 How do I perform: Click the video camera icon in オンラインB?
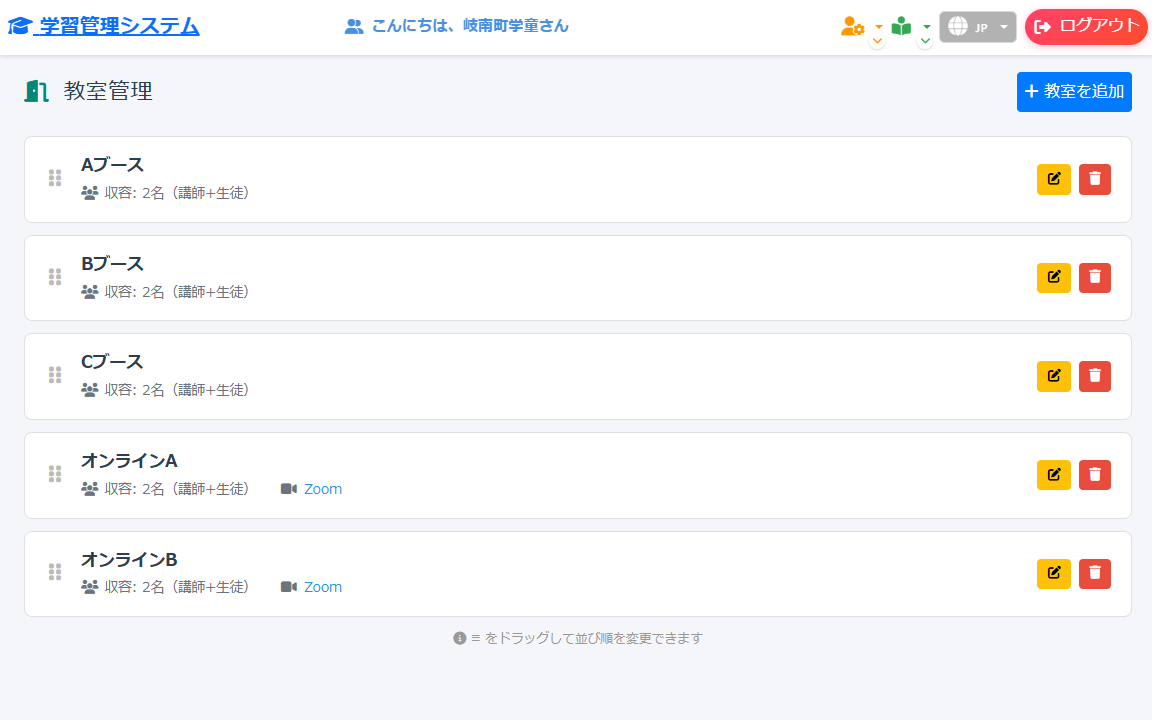(x=289, y=587)
